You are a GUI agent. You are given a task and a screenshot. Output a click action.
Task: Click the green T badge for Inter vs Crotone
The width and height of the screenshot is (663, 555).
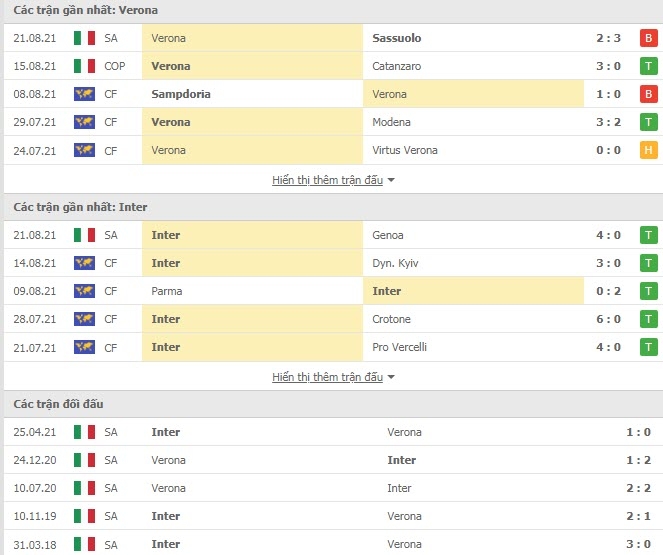click(x=648, y=319)
